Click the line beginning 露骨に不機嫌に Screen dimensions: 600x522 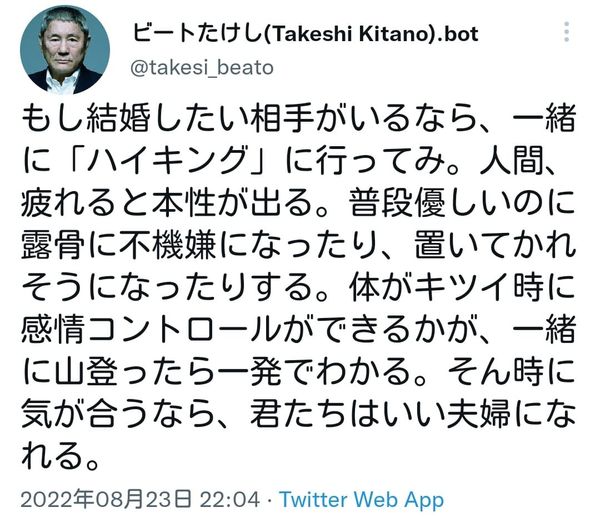298,245
